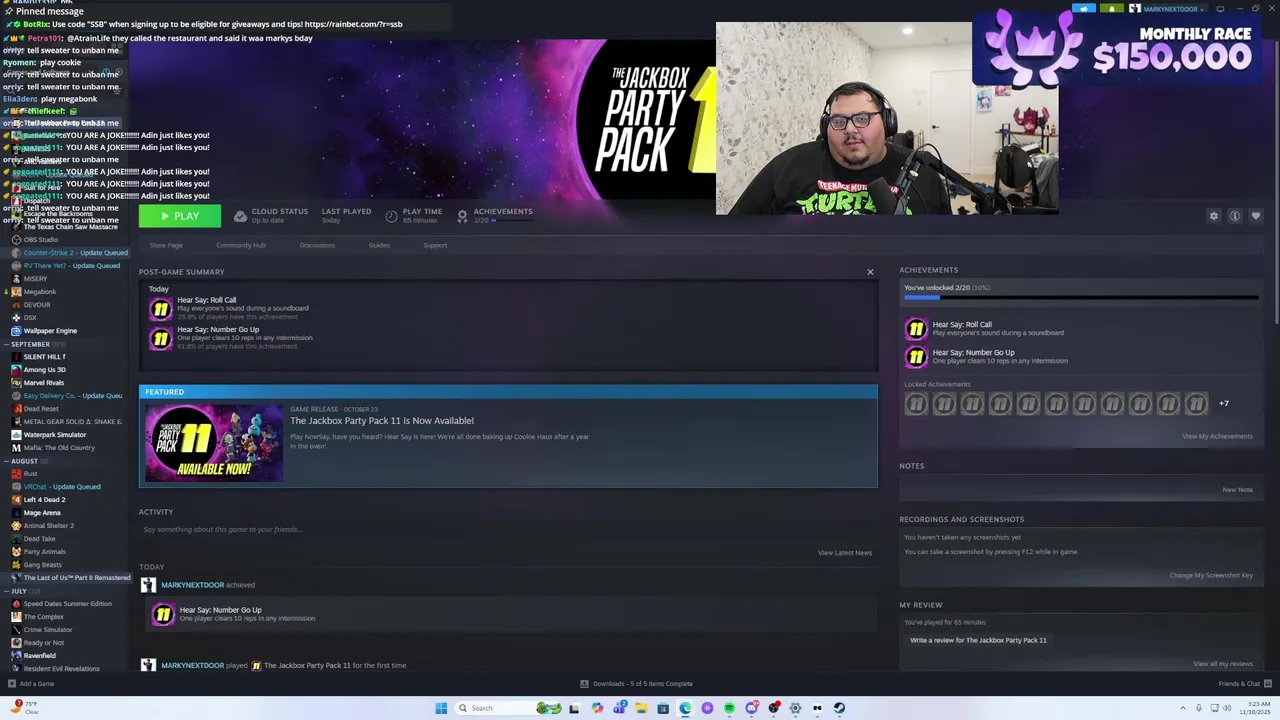
Task: Collapse the AUGUST library group
Action: 25,461
